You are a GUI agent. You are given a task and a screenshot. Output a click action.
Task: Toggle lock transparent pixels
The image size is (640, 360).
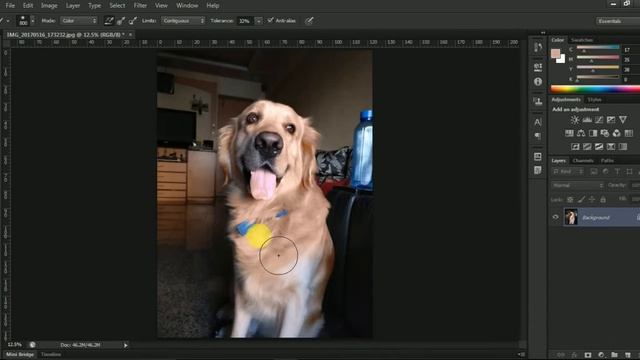pos(570,200)
